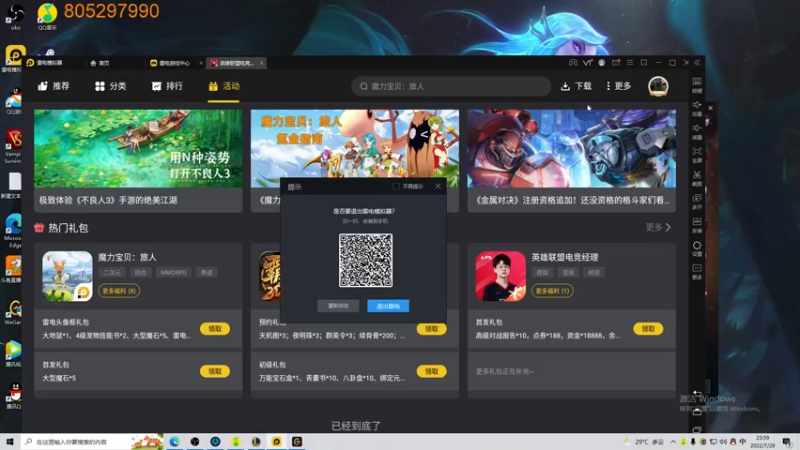Click the user avatar in the header
The image size is (800, 450).
658,86
